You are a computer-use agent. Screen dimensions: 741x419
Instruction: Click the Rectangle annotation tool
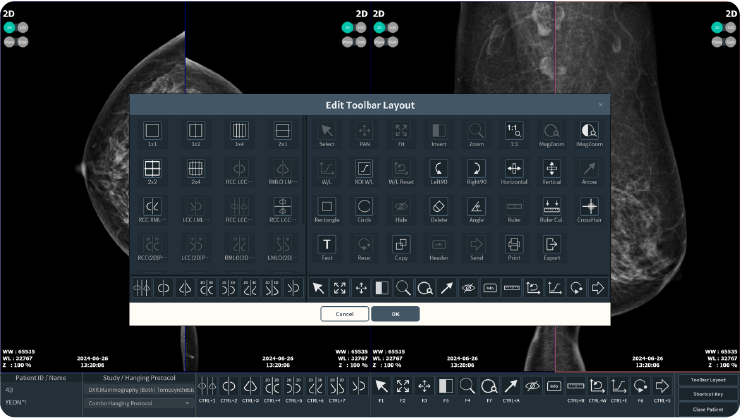327,207
